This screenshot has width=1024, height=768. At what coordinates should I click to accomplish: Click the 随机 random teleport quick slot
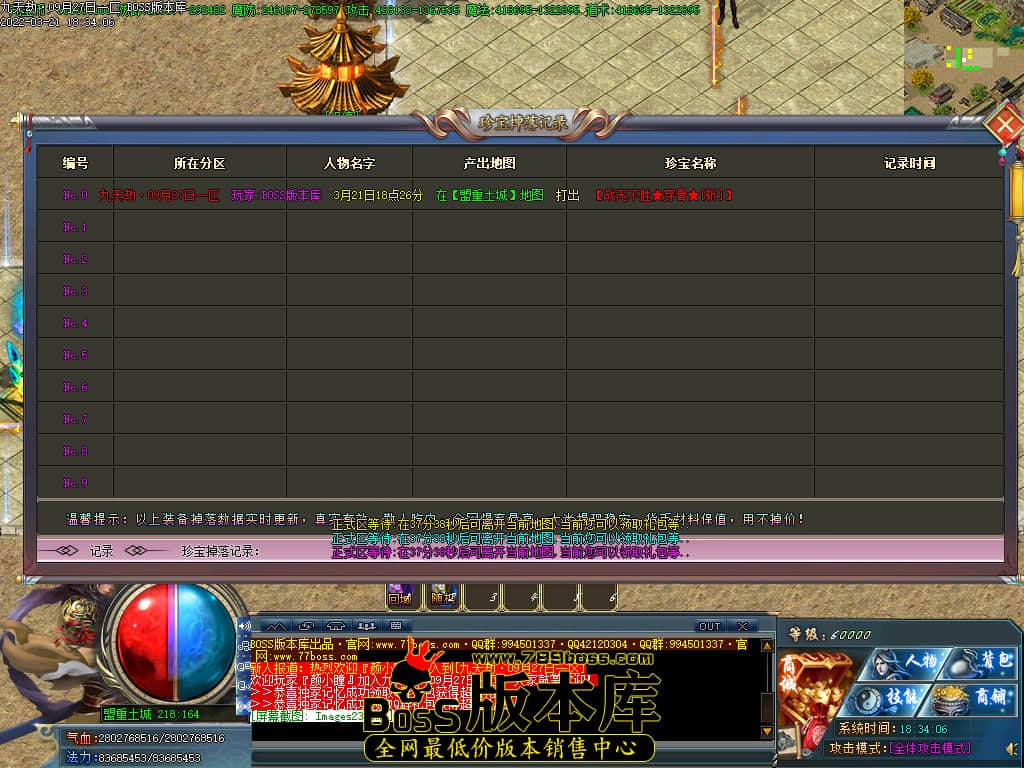[440, 597]
